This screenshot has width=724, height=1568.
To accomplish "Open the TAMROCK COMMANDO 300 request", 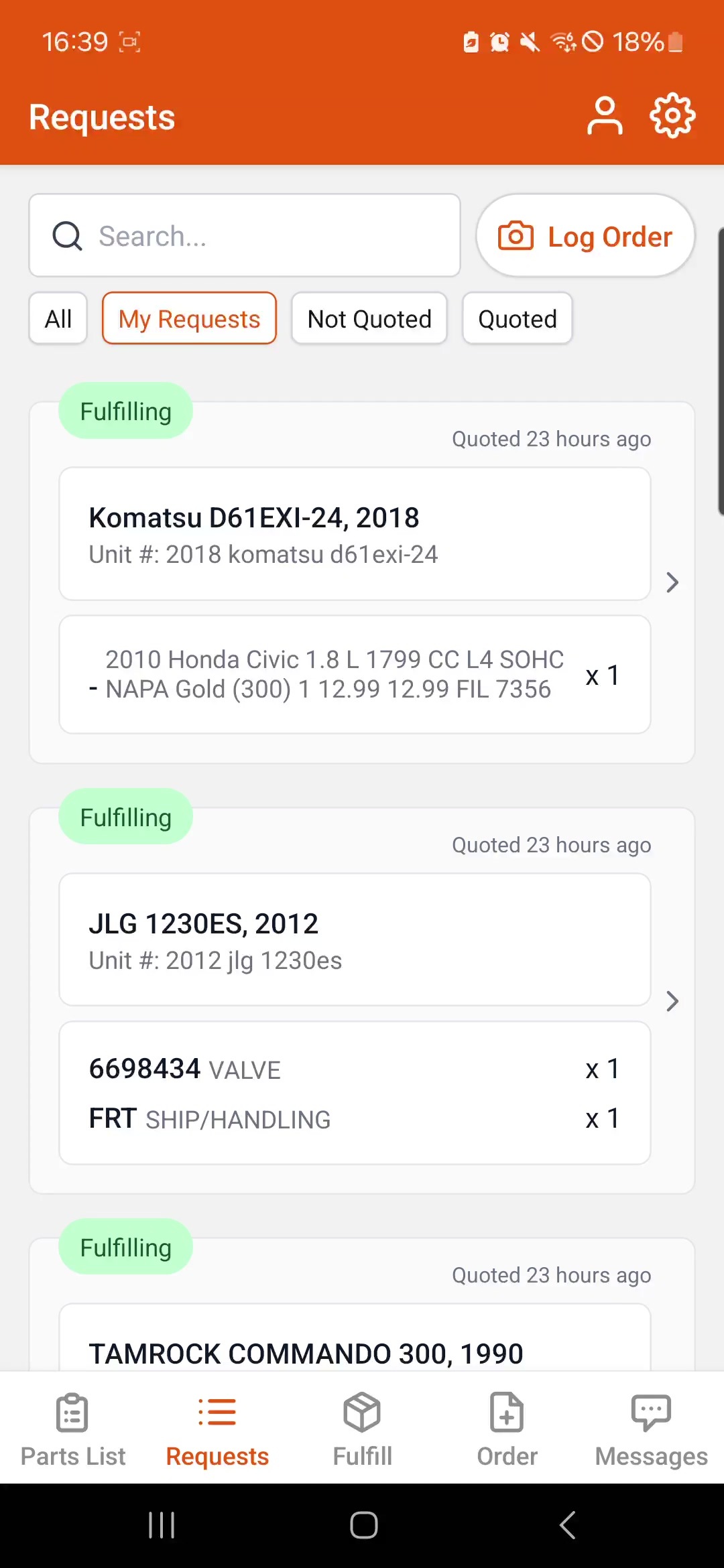I will coord(306,1352).
